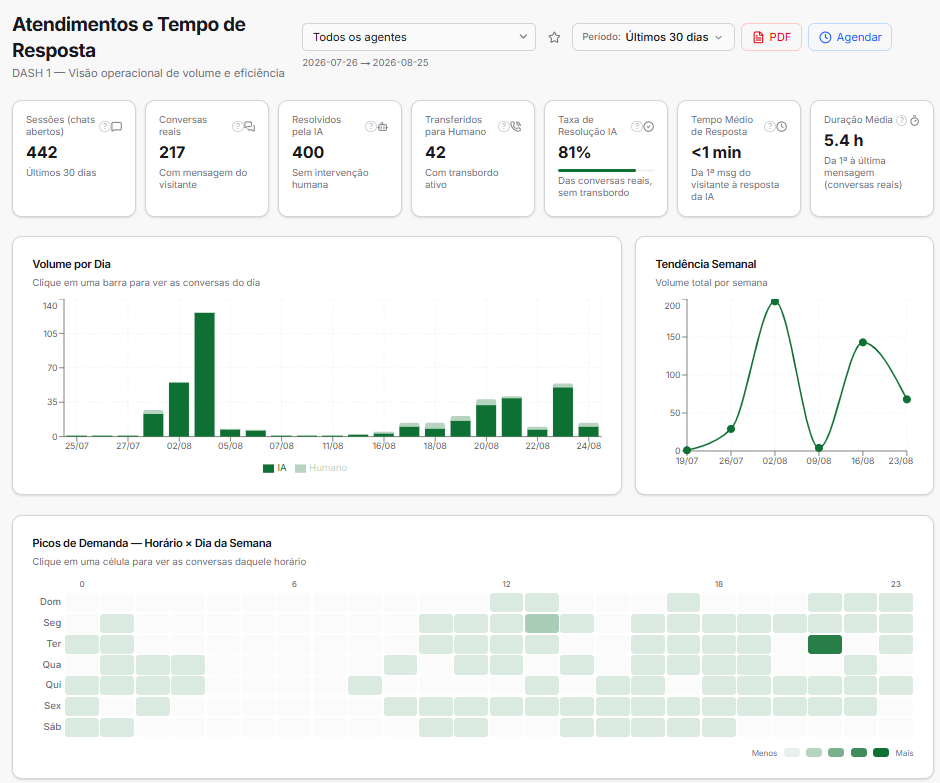Click the Taxa de Resolução IA progress bar
The width and height of the screenshot is (940, 783).
coord(605,170)
